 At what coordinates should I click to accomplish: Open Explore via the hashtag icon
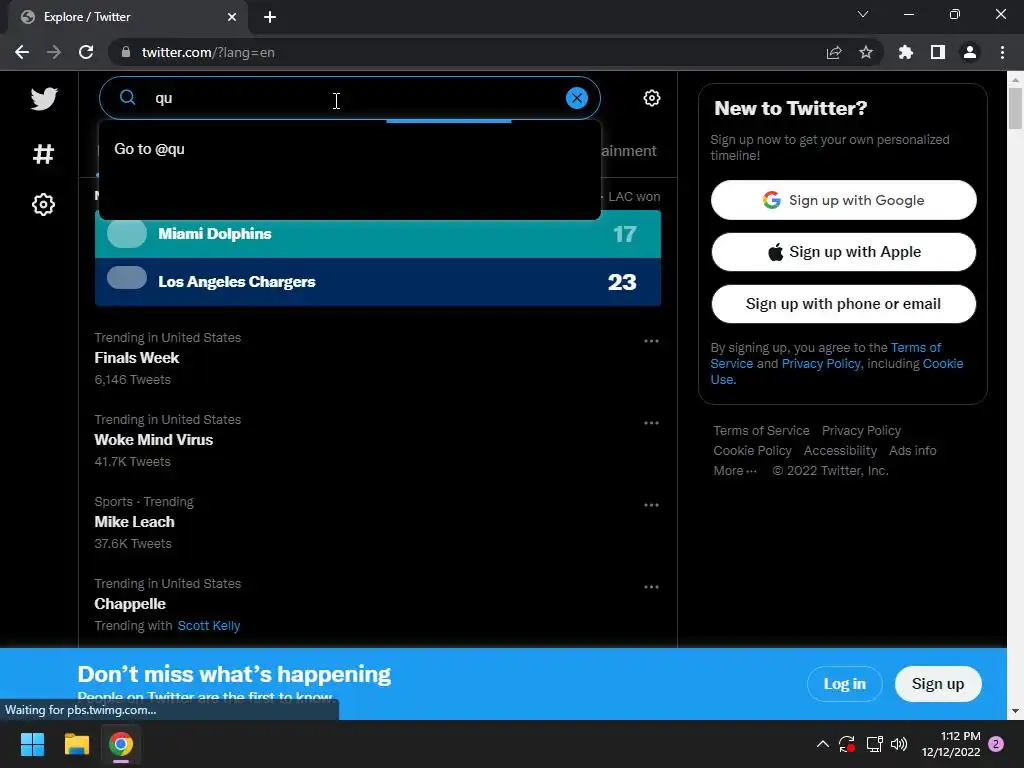(x=43, y=154)
